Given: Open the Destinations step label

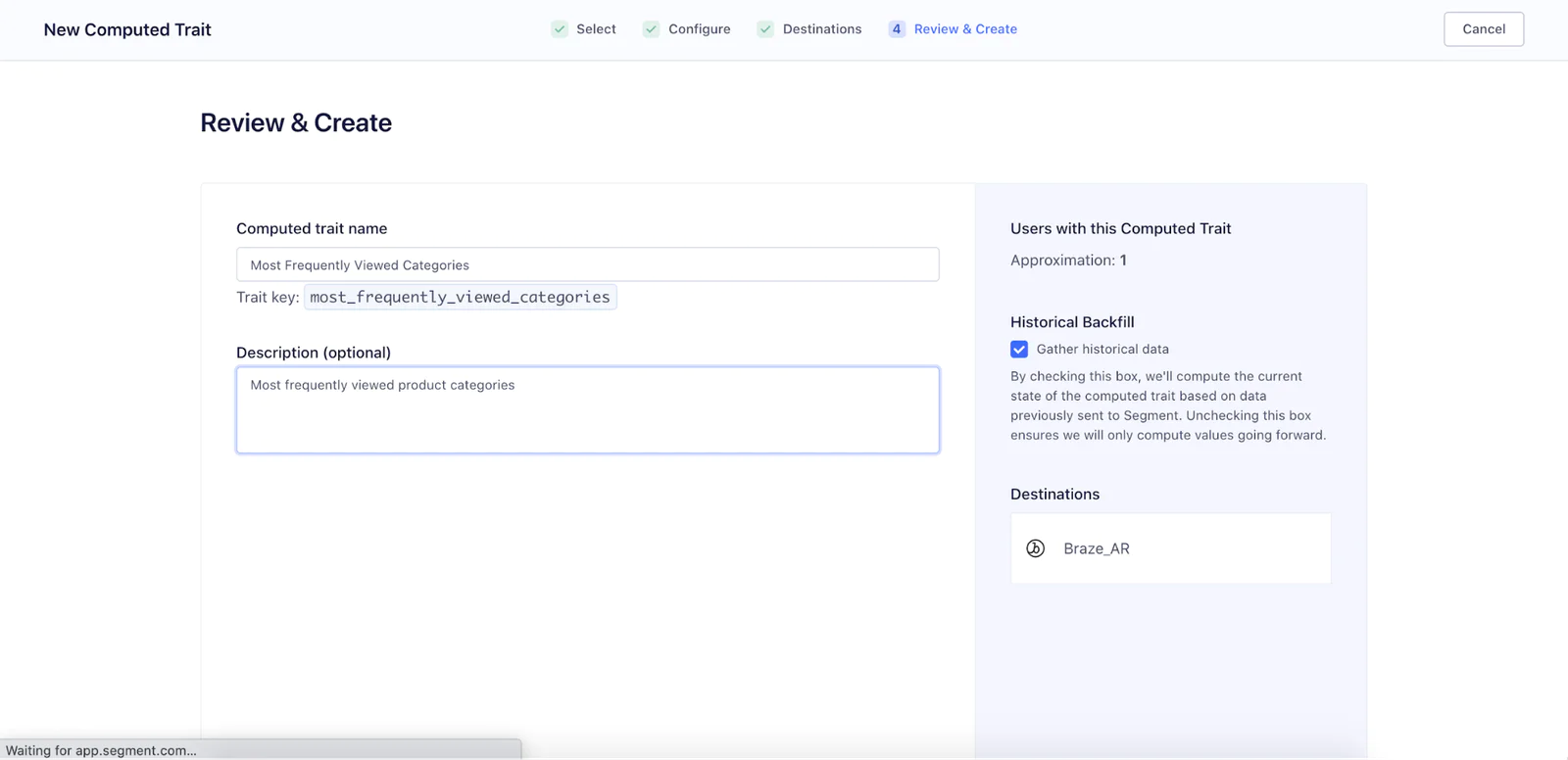Looking at the screenshot, I should pos(821,29).
